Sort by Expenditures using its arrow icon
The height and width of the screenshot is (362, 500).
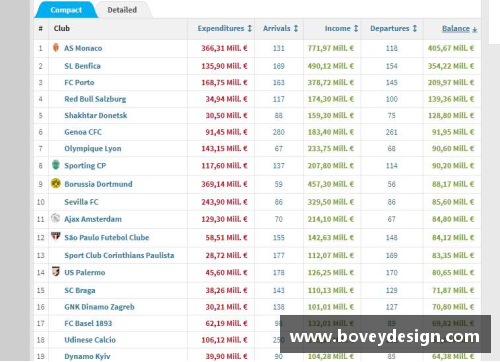pos(250,28)
